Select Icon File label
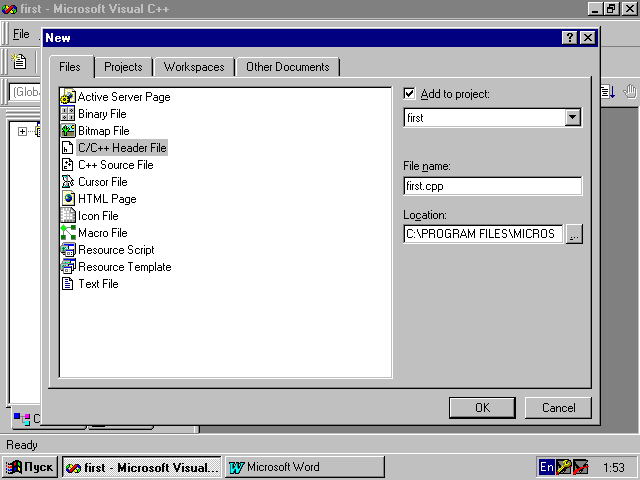The height and width of the screenshot is (480, 640). point(98,216)
